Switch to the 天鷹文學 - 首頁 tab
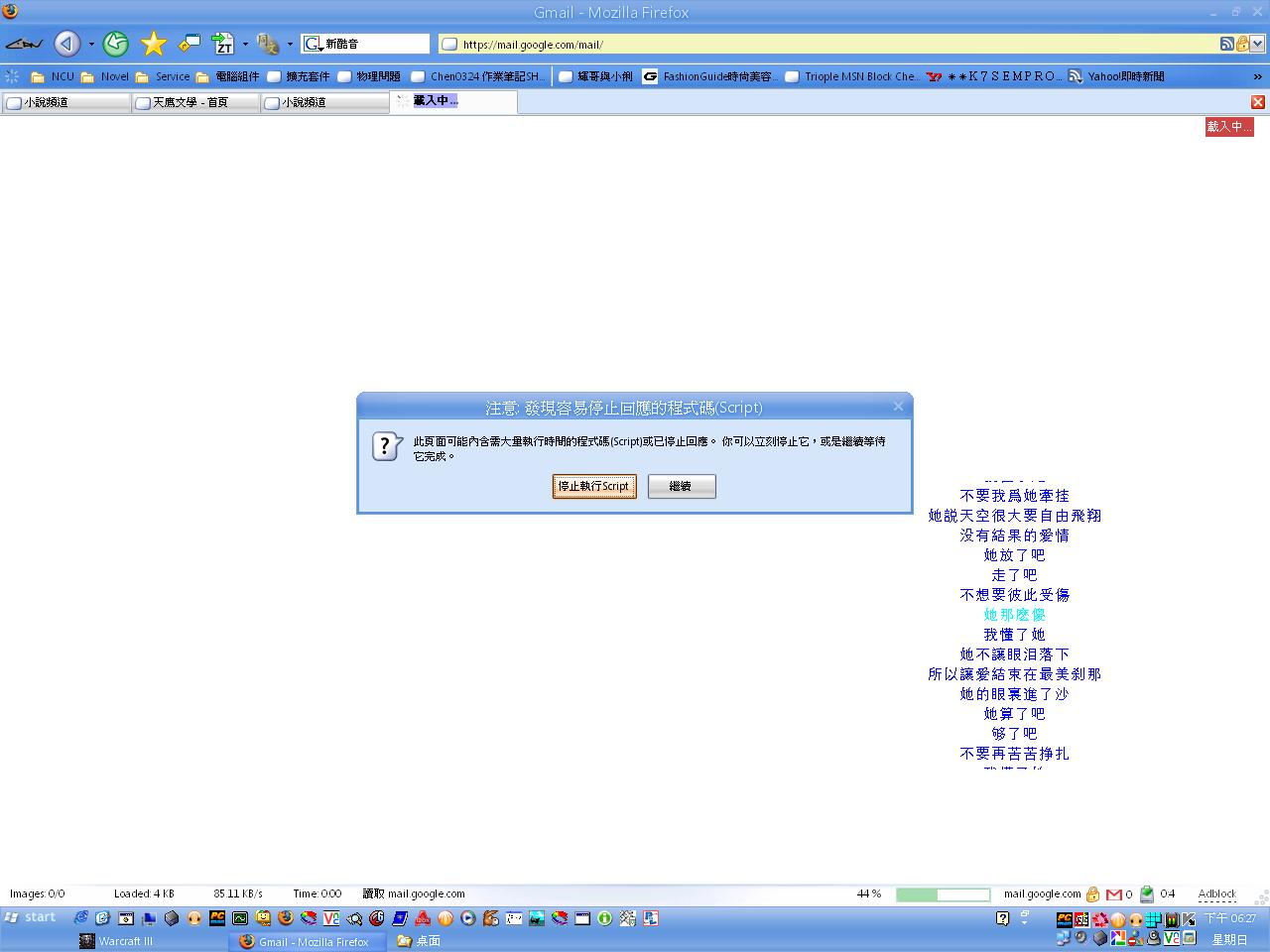The width and height of the screenshot is (1270, 952). [x=195, y=102]
